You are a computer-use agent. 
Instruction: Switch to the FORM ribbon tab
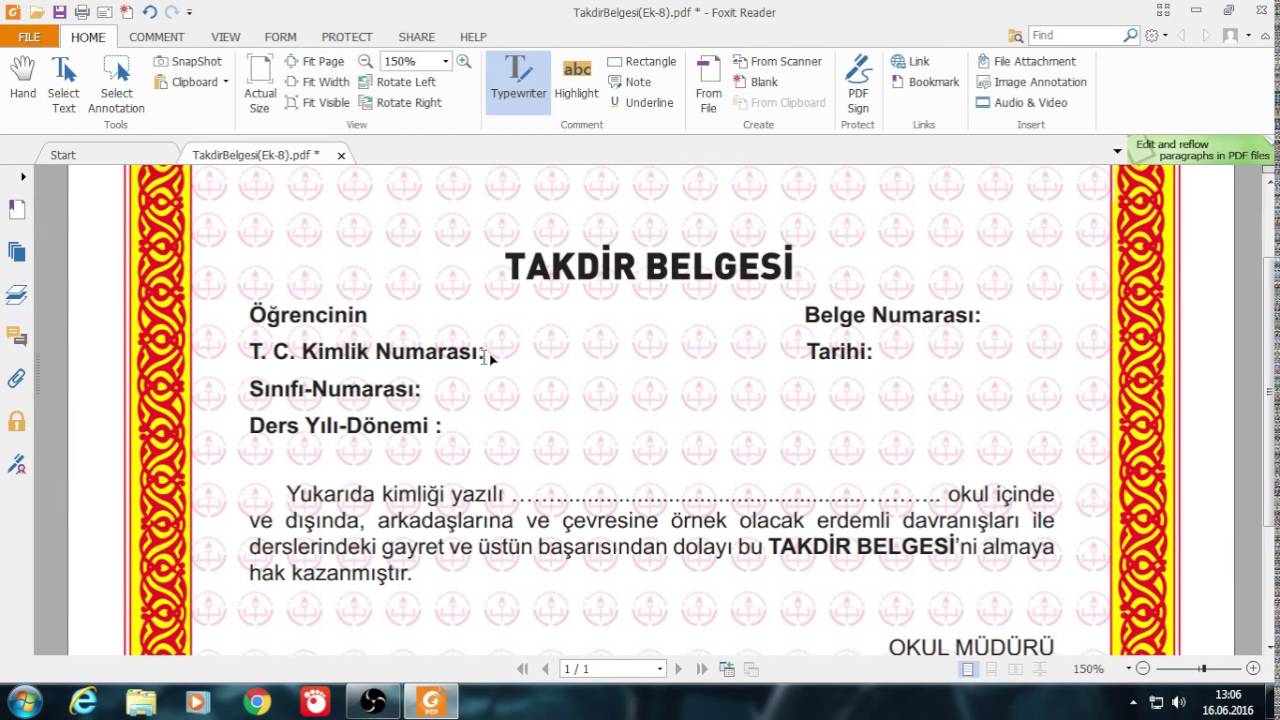(x=281, y=37)
